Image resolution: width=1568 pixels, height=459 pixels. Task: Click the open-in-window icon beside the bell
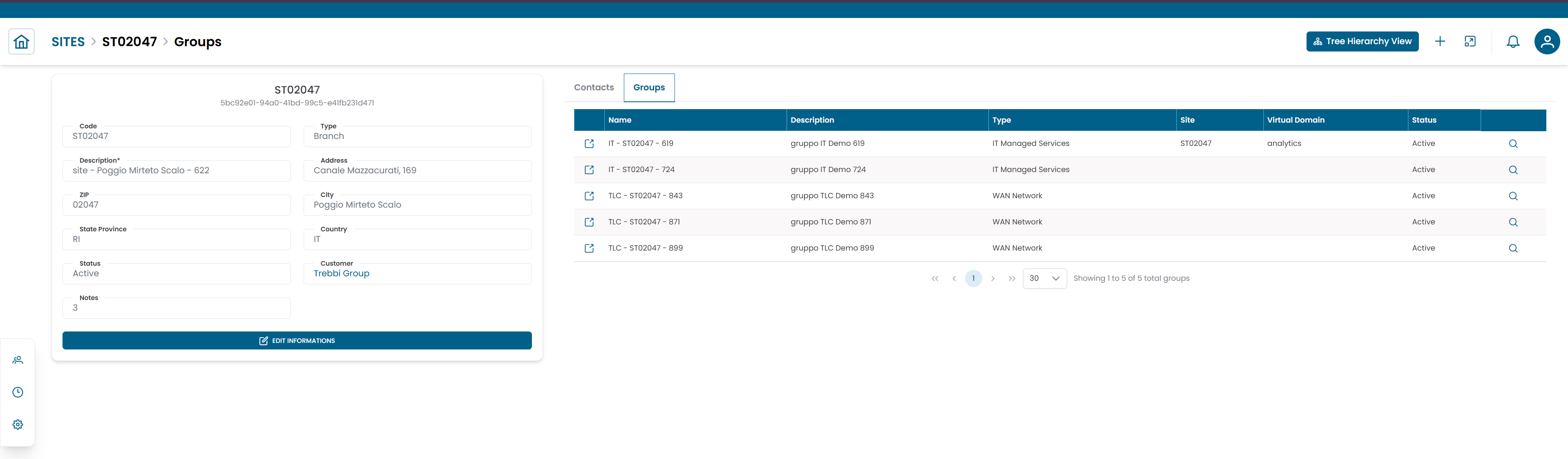coord(1470,41)
